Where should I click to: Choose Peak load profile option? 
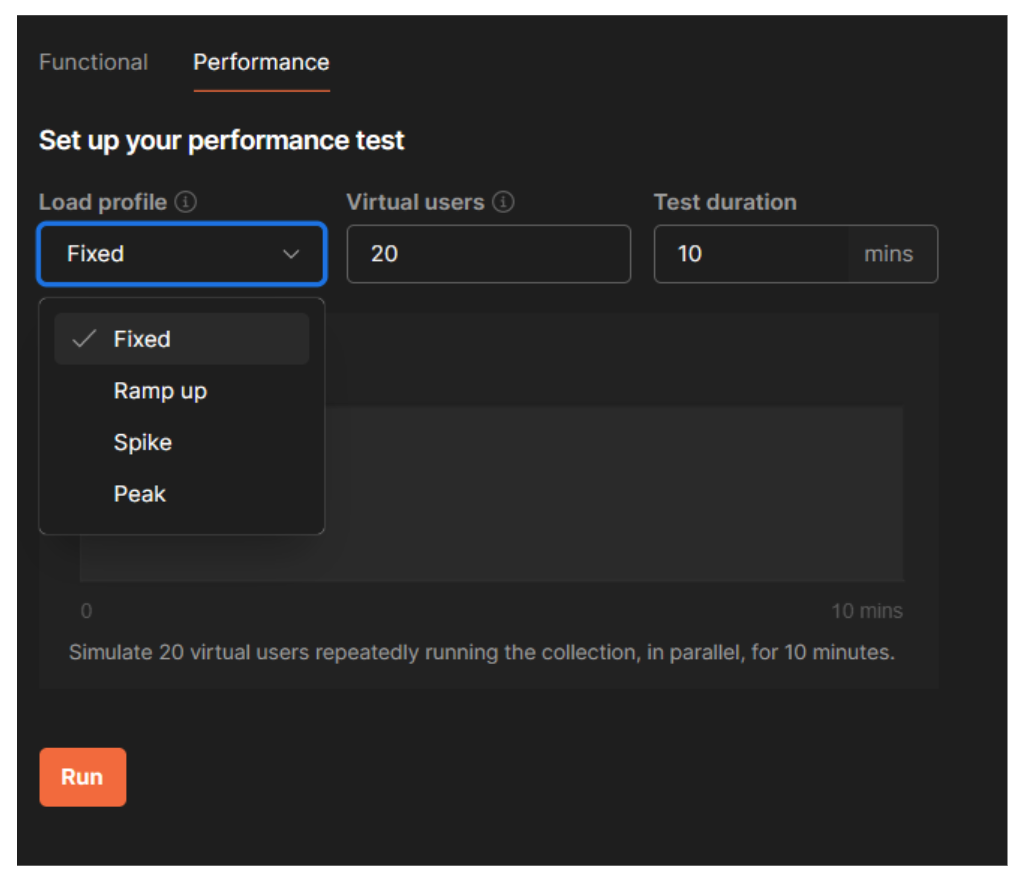click(140, 494)
